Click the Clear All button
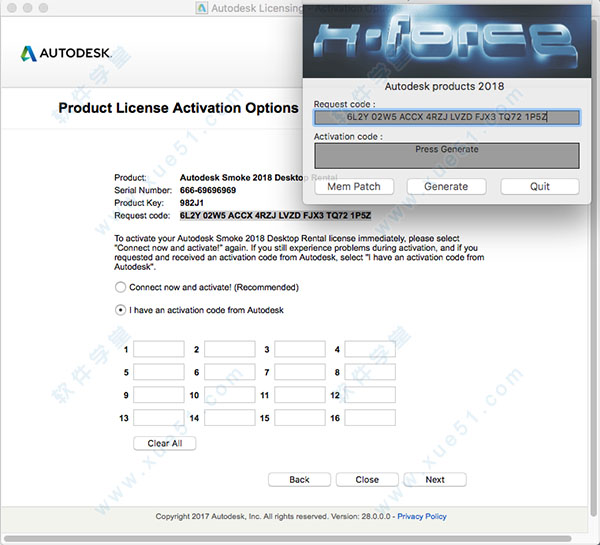The width and height of the screenshot is (600, 545). tap(165, 443)
